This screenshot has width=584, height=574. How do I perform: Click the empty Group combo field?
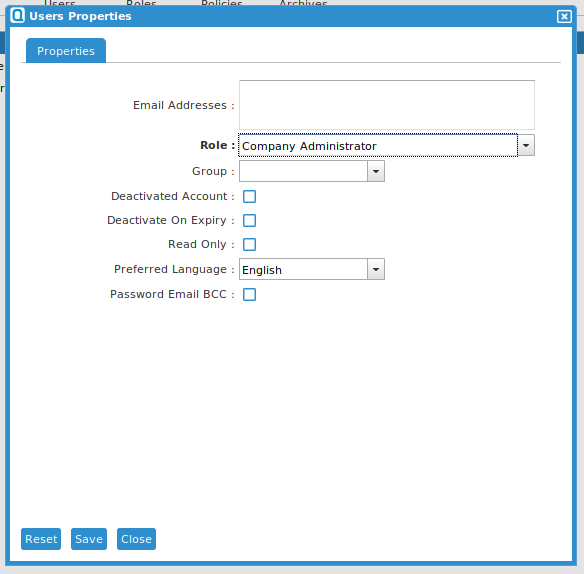pyautogui.click(x=303, y=171)
